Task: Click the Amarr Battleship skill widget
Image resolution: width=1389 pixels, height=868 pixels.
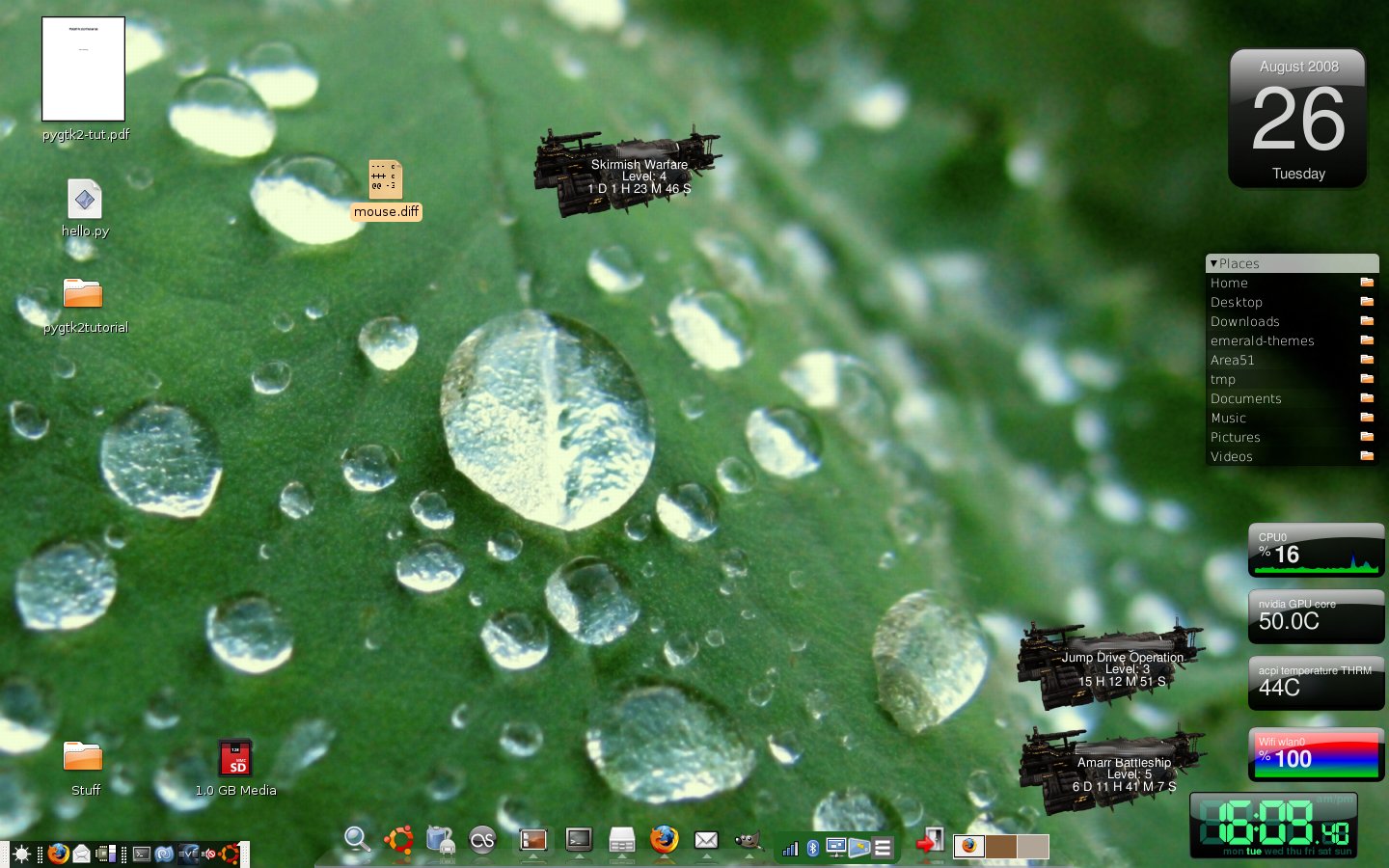Action: [1111, 772]
